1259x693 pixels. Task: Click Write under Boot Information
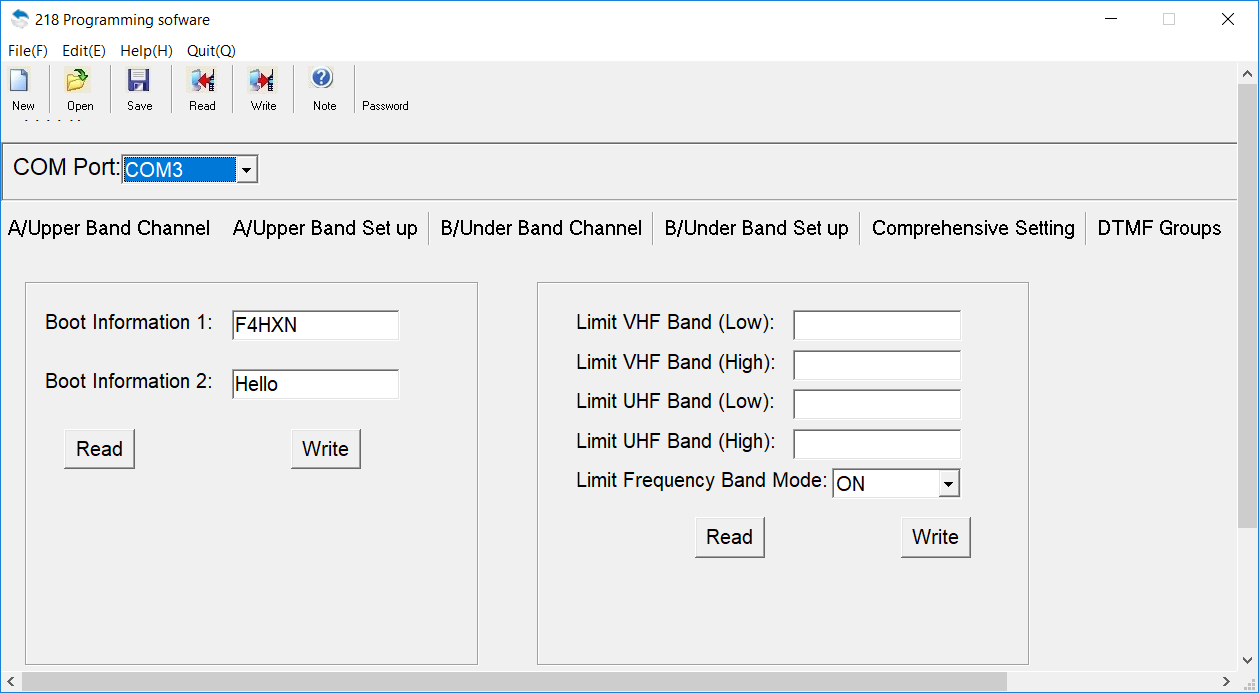point(325,449)
